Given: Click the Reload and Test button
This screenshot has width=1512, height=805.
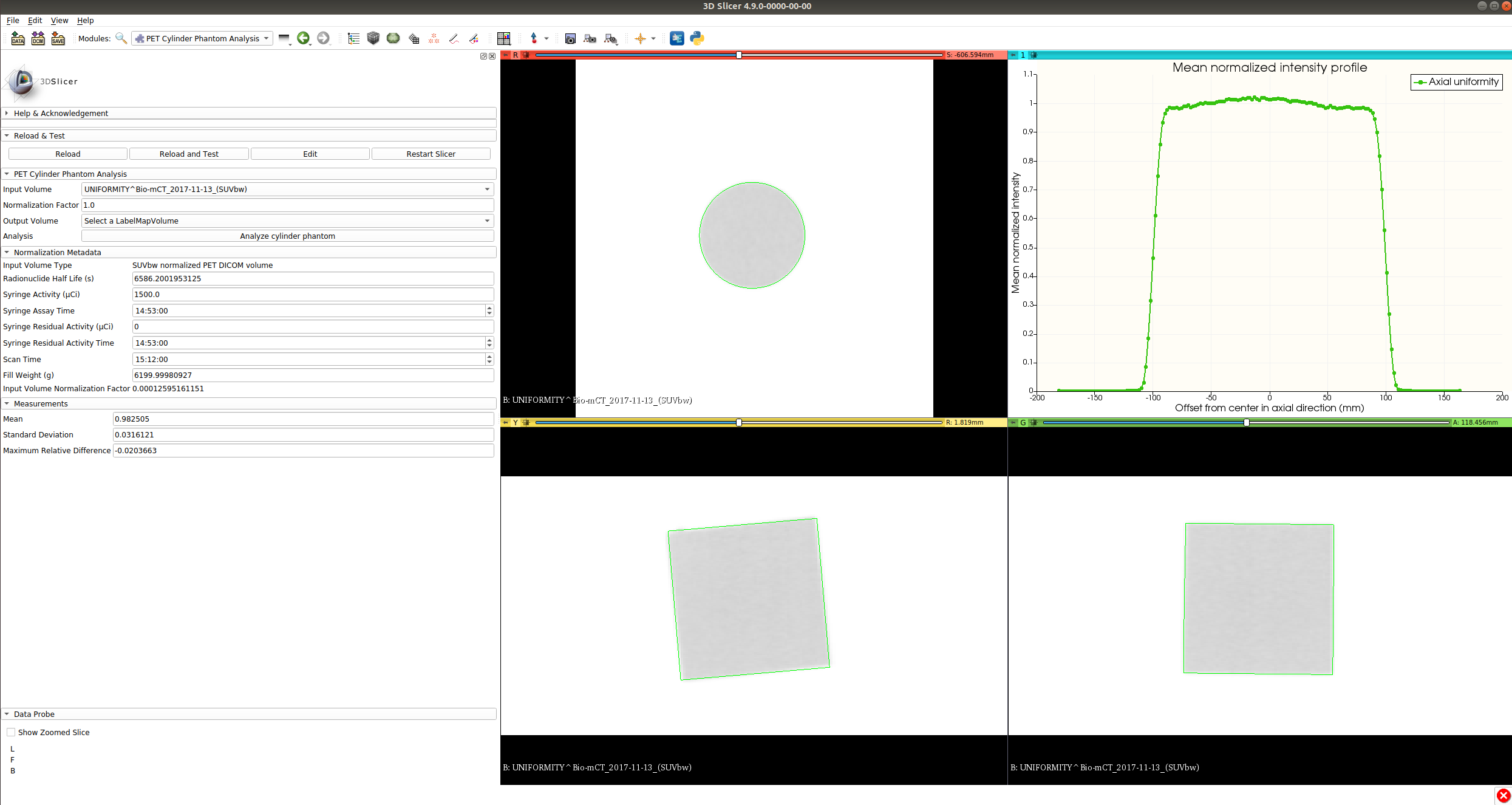Looking at the screenshot, I should point(189,154).
